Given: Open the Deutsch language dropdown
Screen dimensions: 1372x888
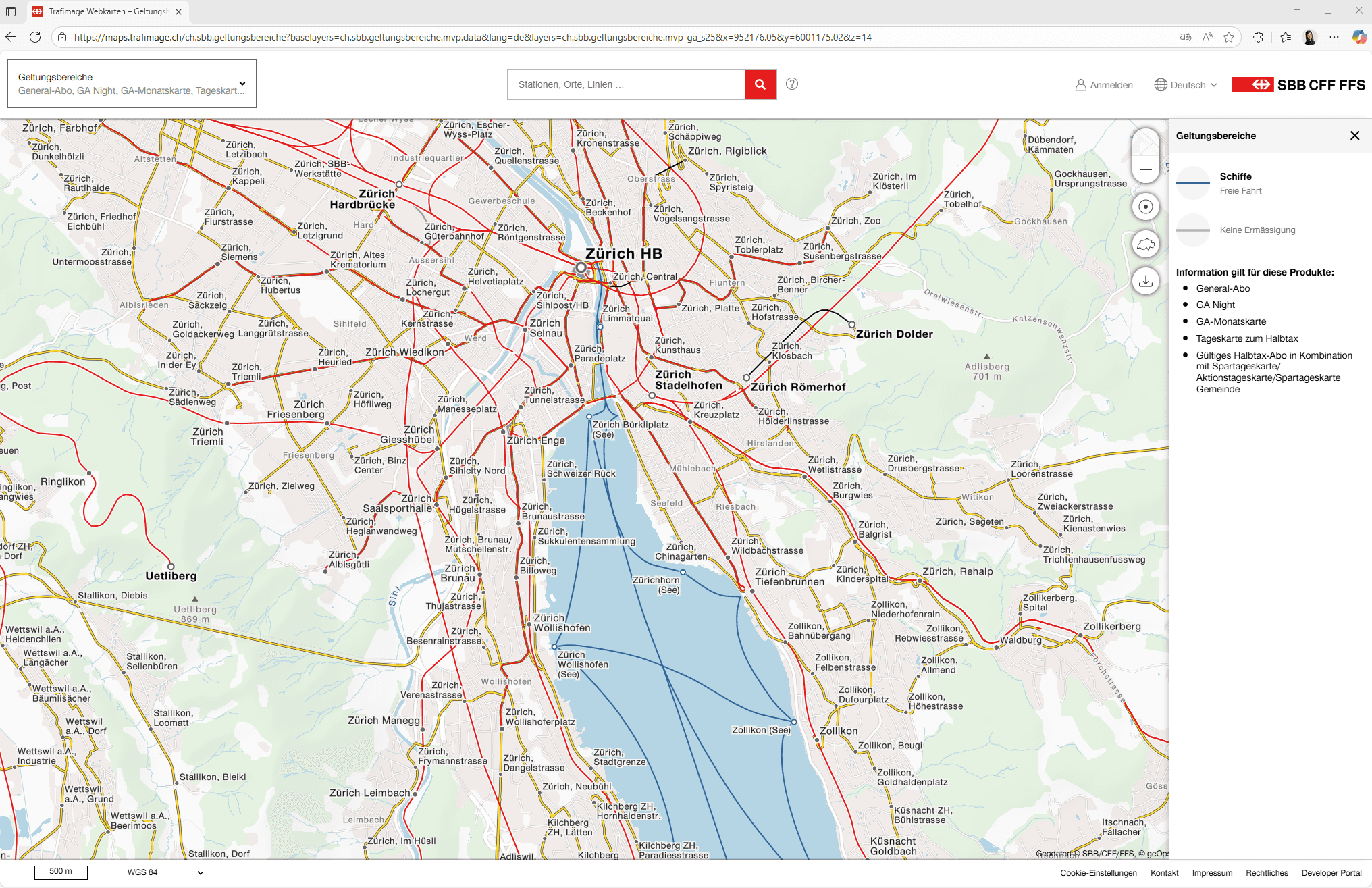Looking at the screenshot, I should point(1186,85).
